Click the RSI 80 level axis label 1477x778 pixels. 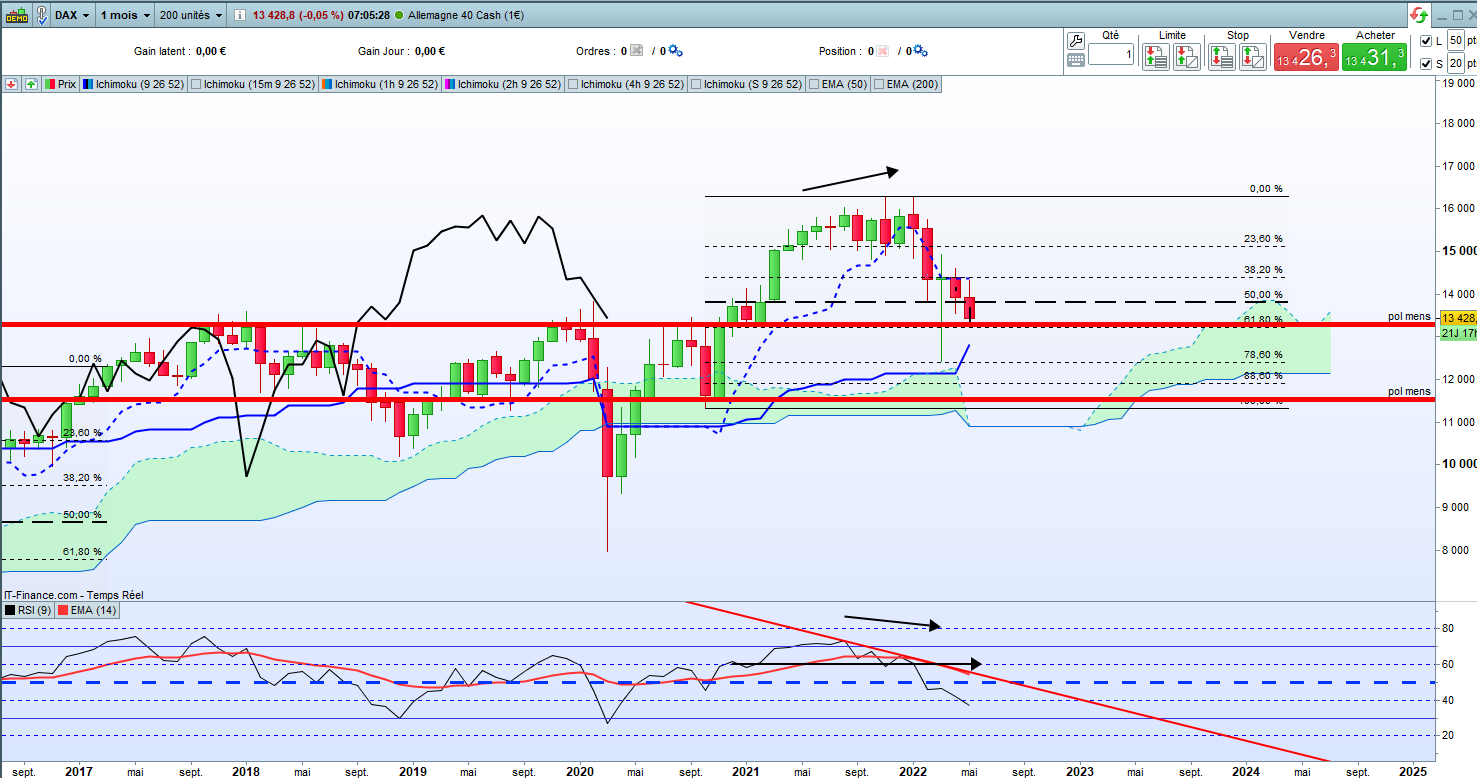pyautogui.click(x=1446, y=628)
